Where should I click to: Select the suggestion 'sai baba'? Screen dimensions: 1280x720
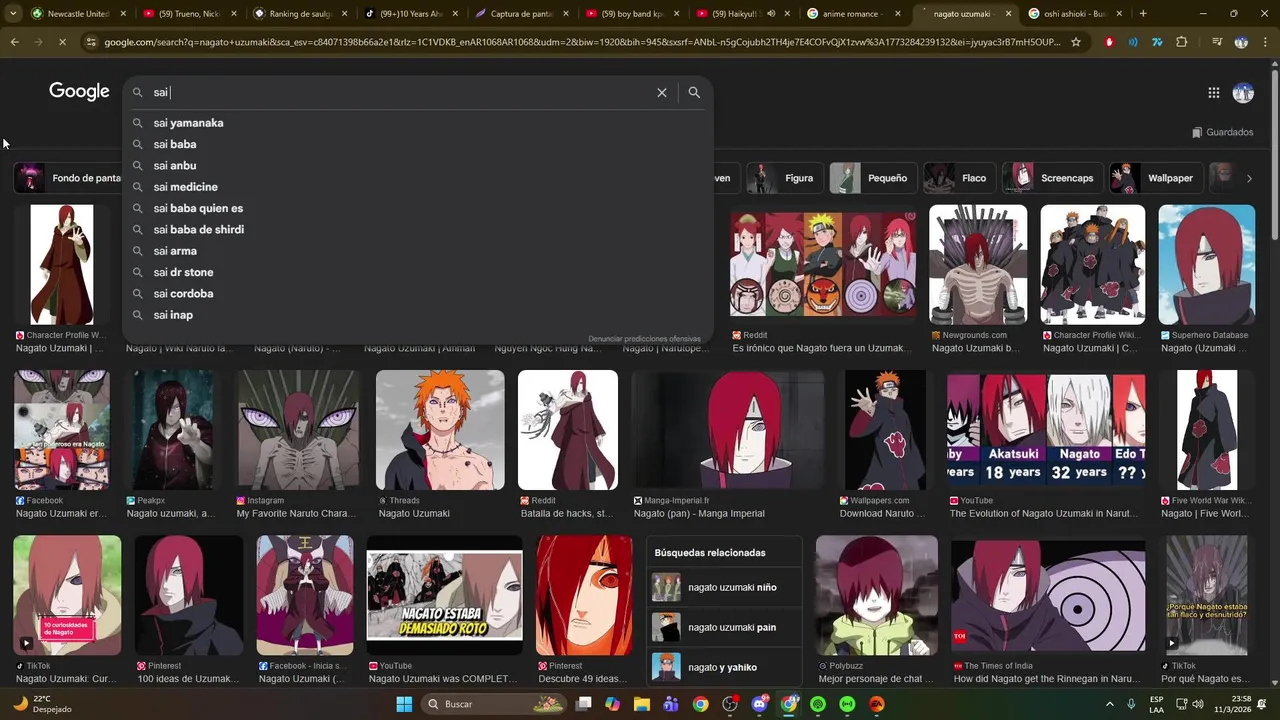[418, 144]
